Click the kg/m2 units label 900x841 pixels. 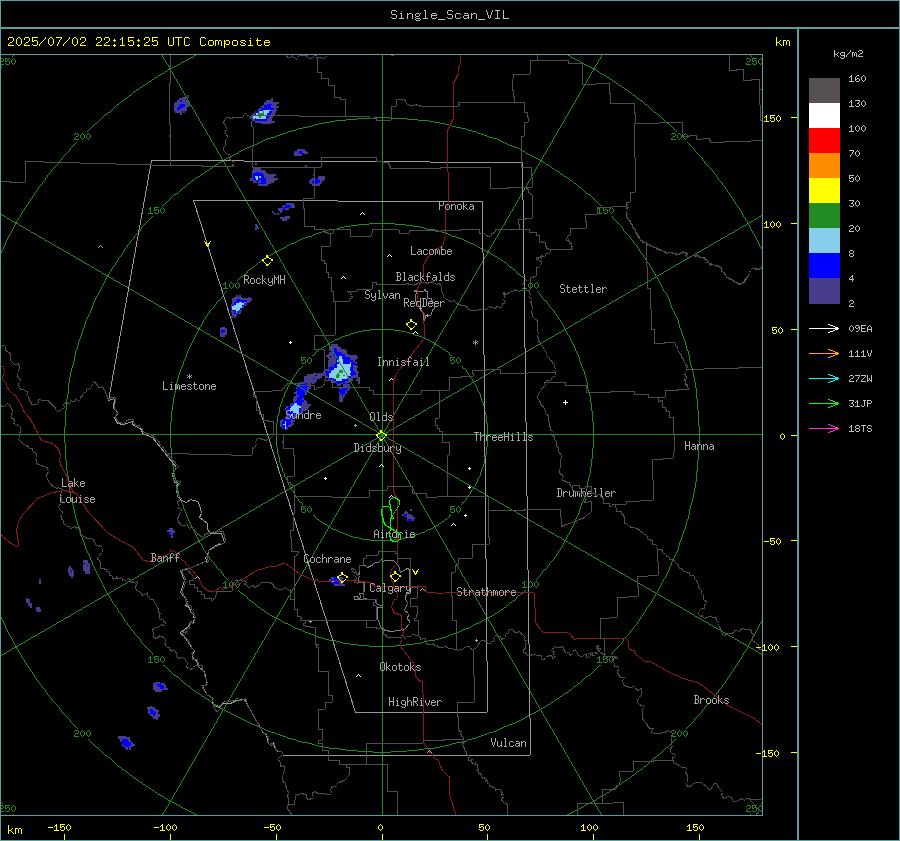(848, 54)
